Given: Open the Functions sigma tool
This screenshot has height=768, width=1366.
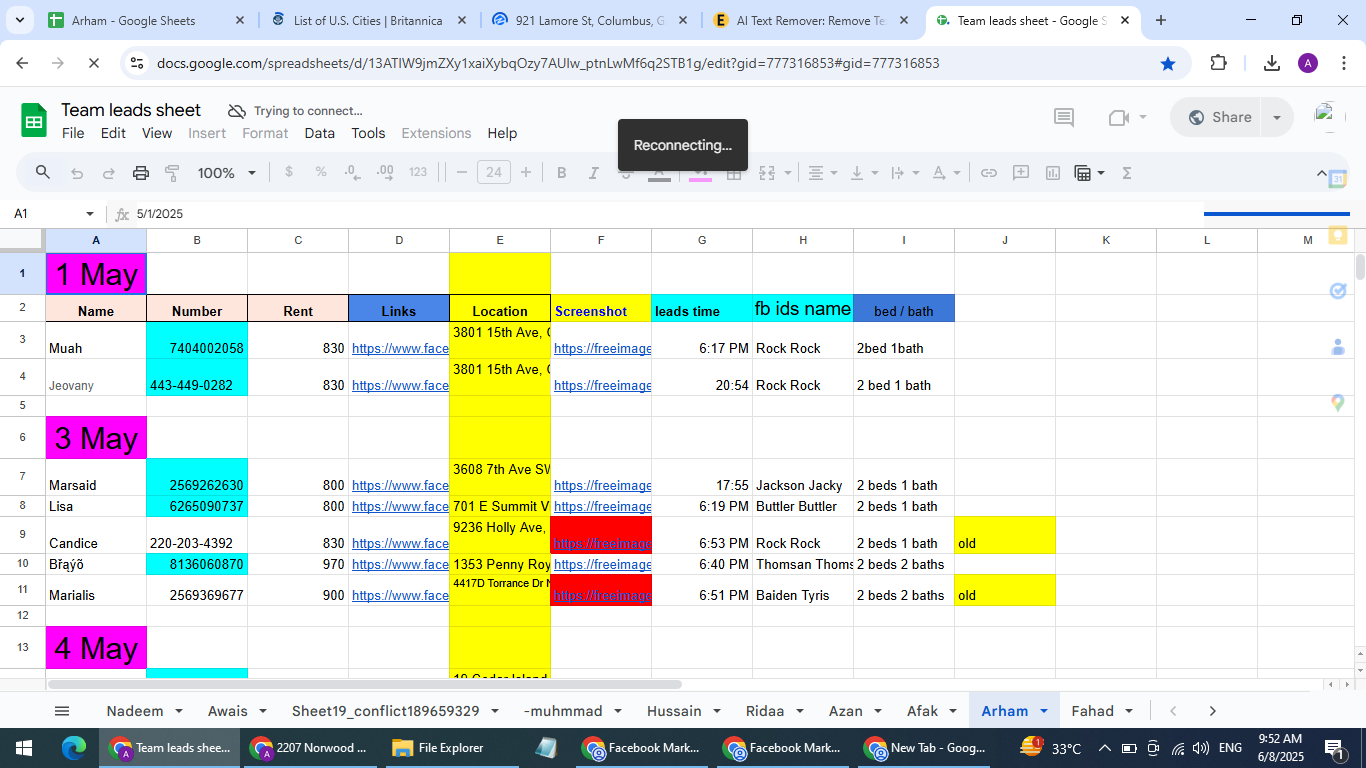Looking at the screenshot, I should pyautogui.click(x=1127, y=173).
